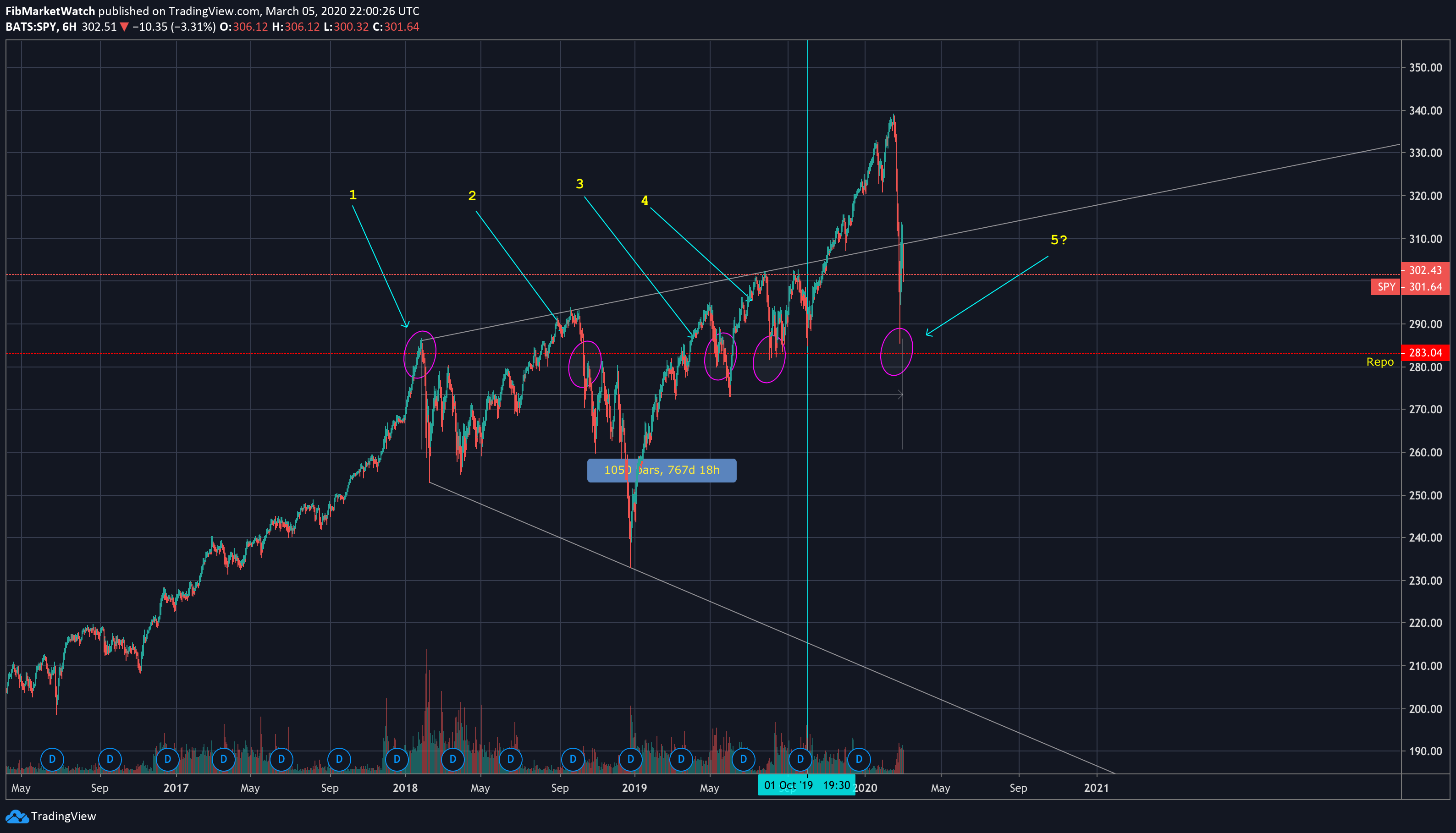Click the red 283.04 price line label
1456x833 pixels.
click(x=1425, y=353)
